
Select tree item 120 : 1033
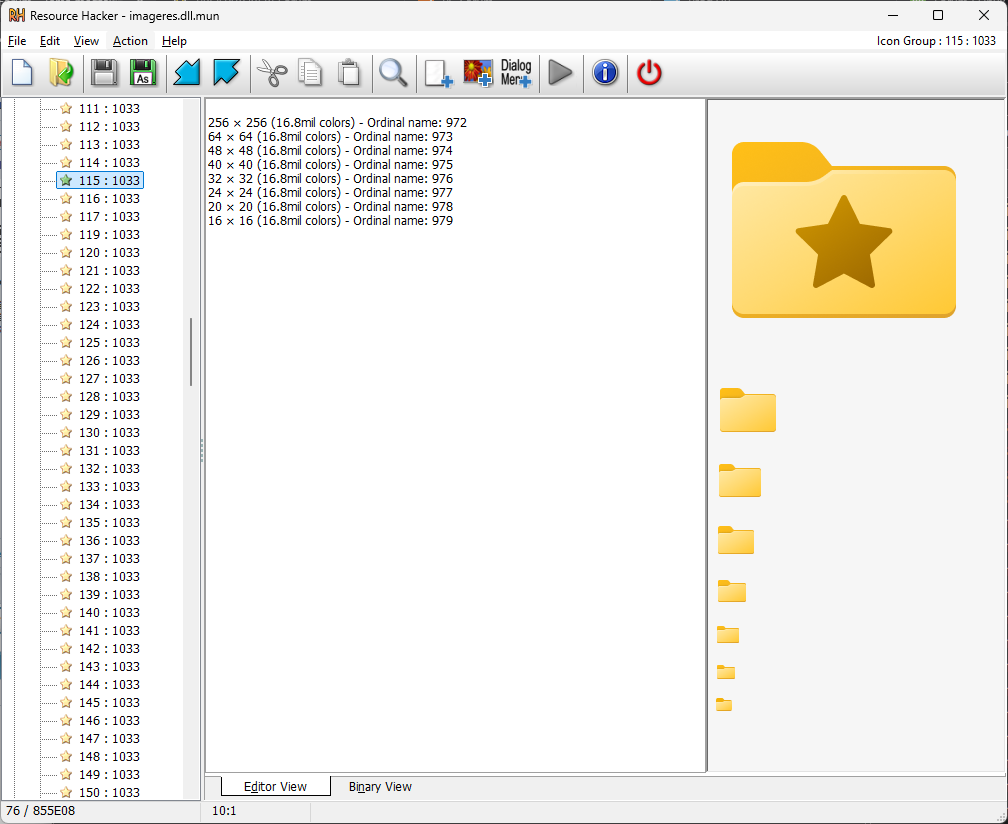(109, 253)
